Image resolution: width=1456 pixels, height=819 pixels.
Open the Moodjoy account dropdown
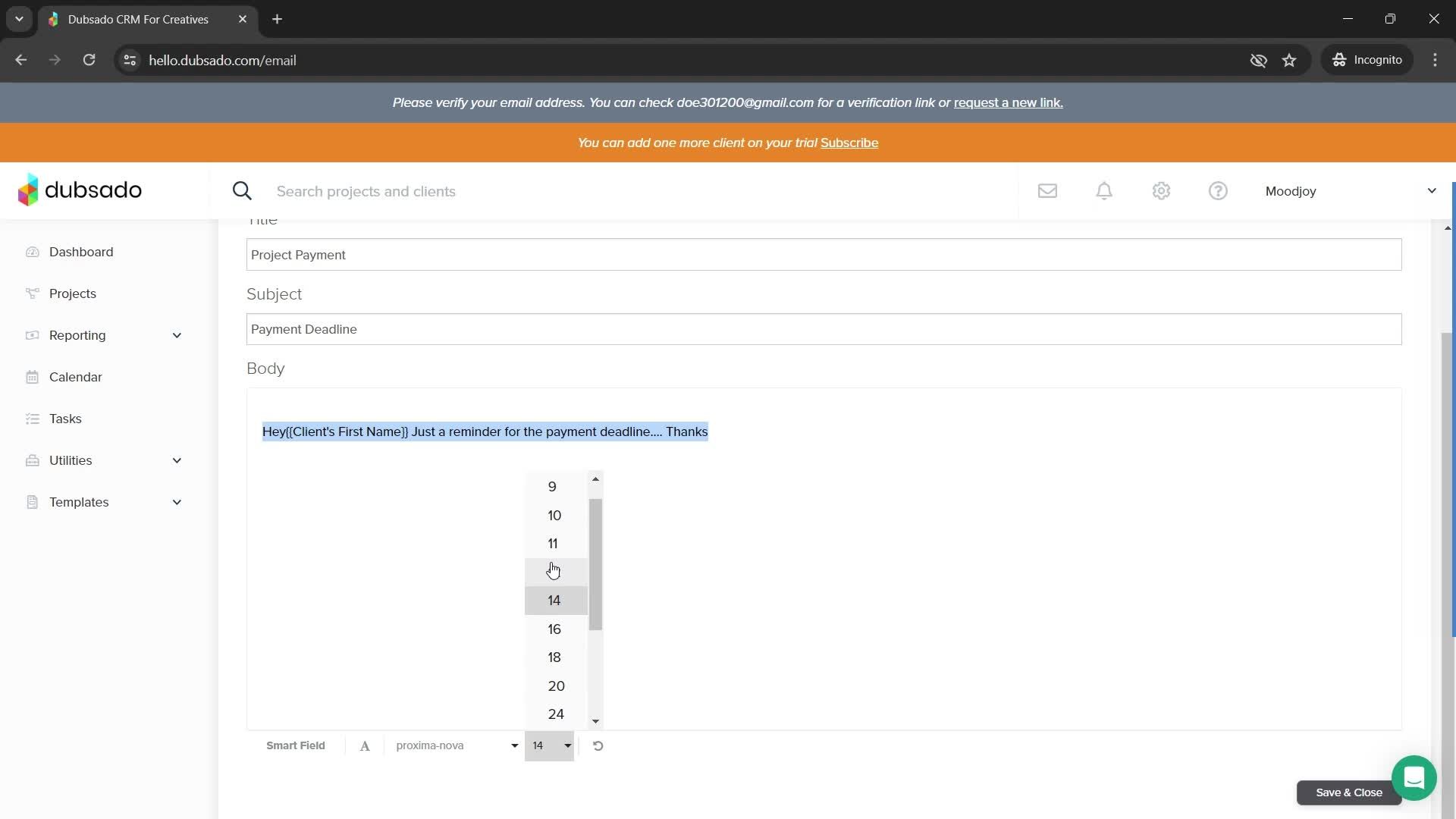pos(1350,191)
